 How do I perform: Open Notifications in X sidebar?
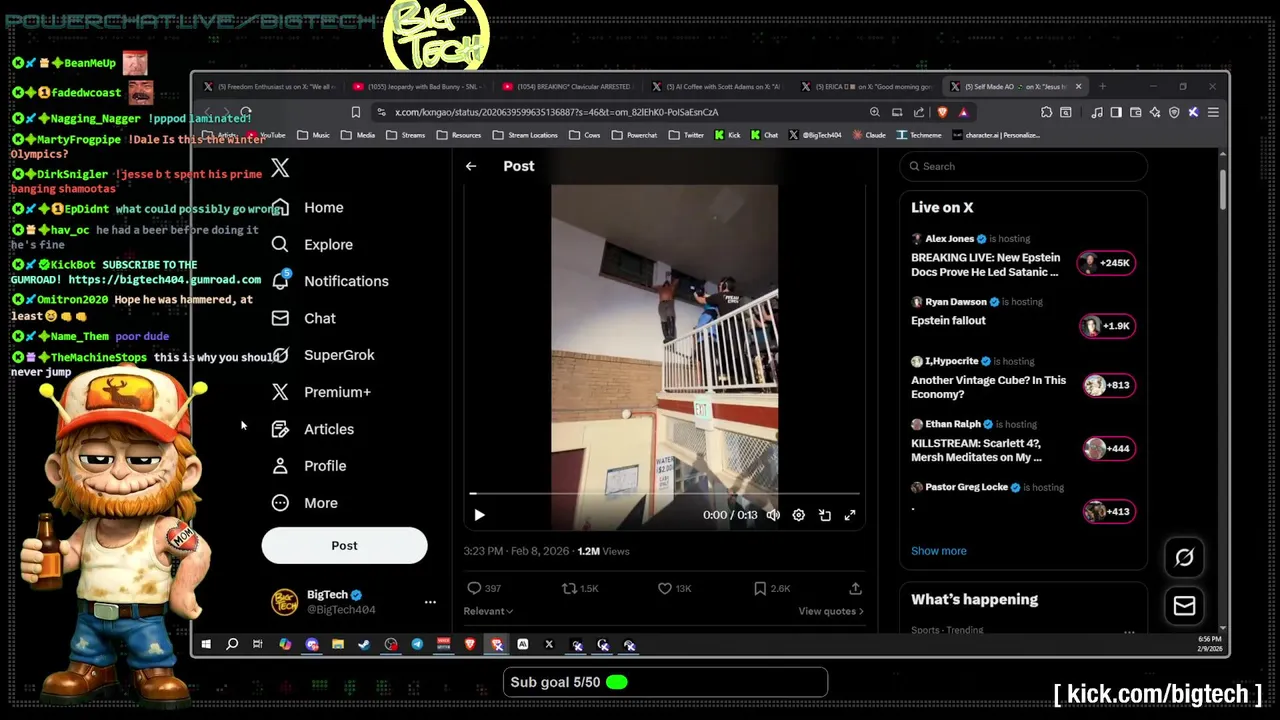pos(331,281)
